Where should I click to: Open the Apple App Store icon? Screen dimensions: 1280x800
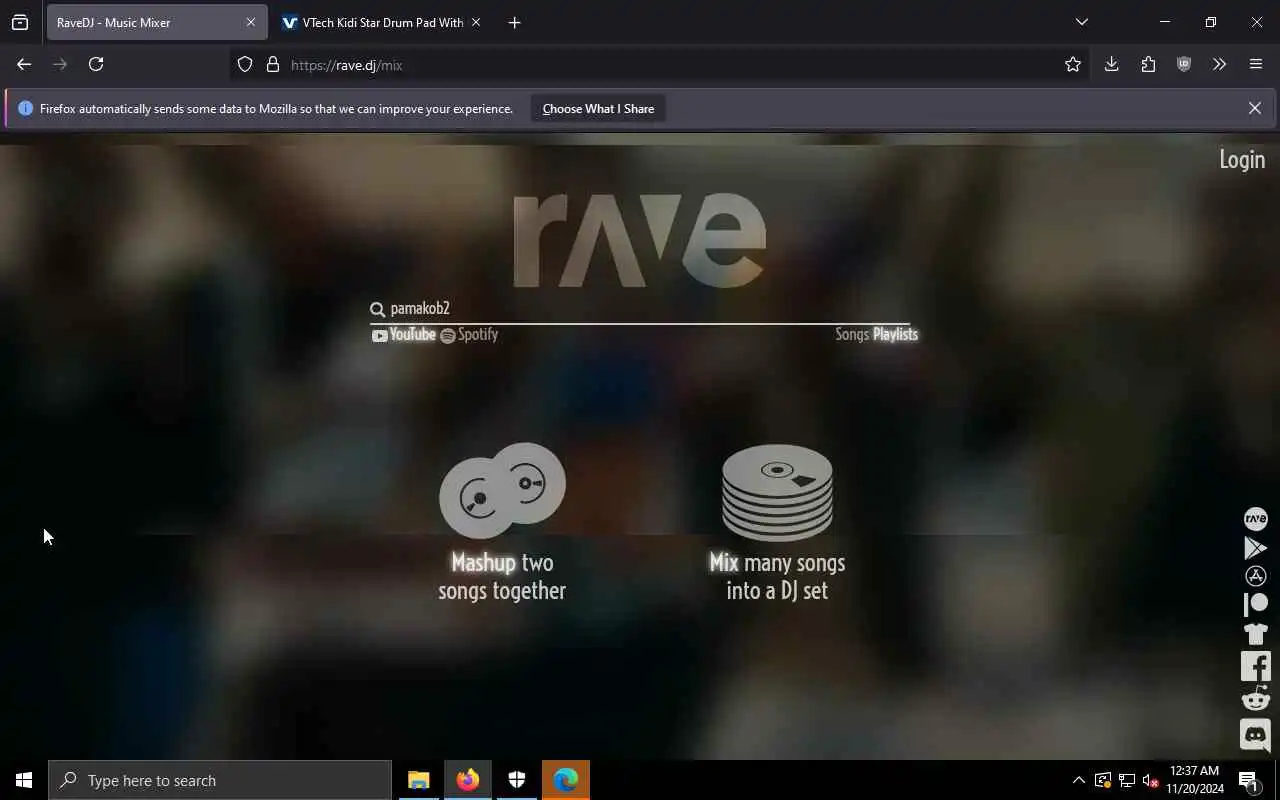click(x=1255, y=576)
